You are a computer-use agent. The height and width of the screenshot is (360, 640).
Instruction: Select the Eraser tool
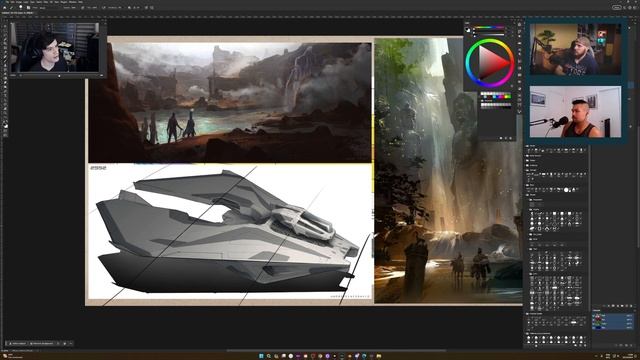pos(5,73)
